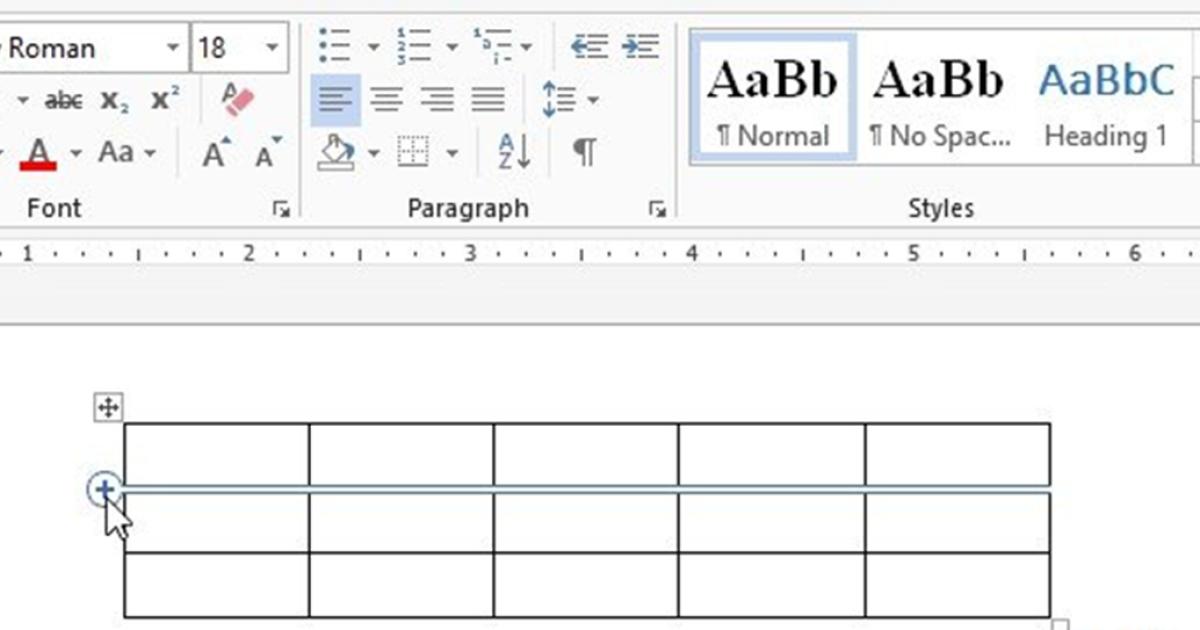Open the Change Case Aa dropdown
The image size is (1200, 630).
tap(150, 153)
